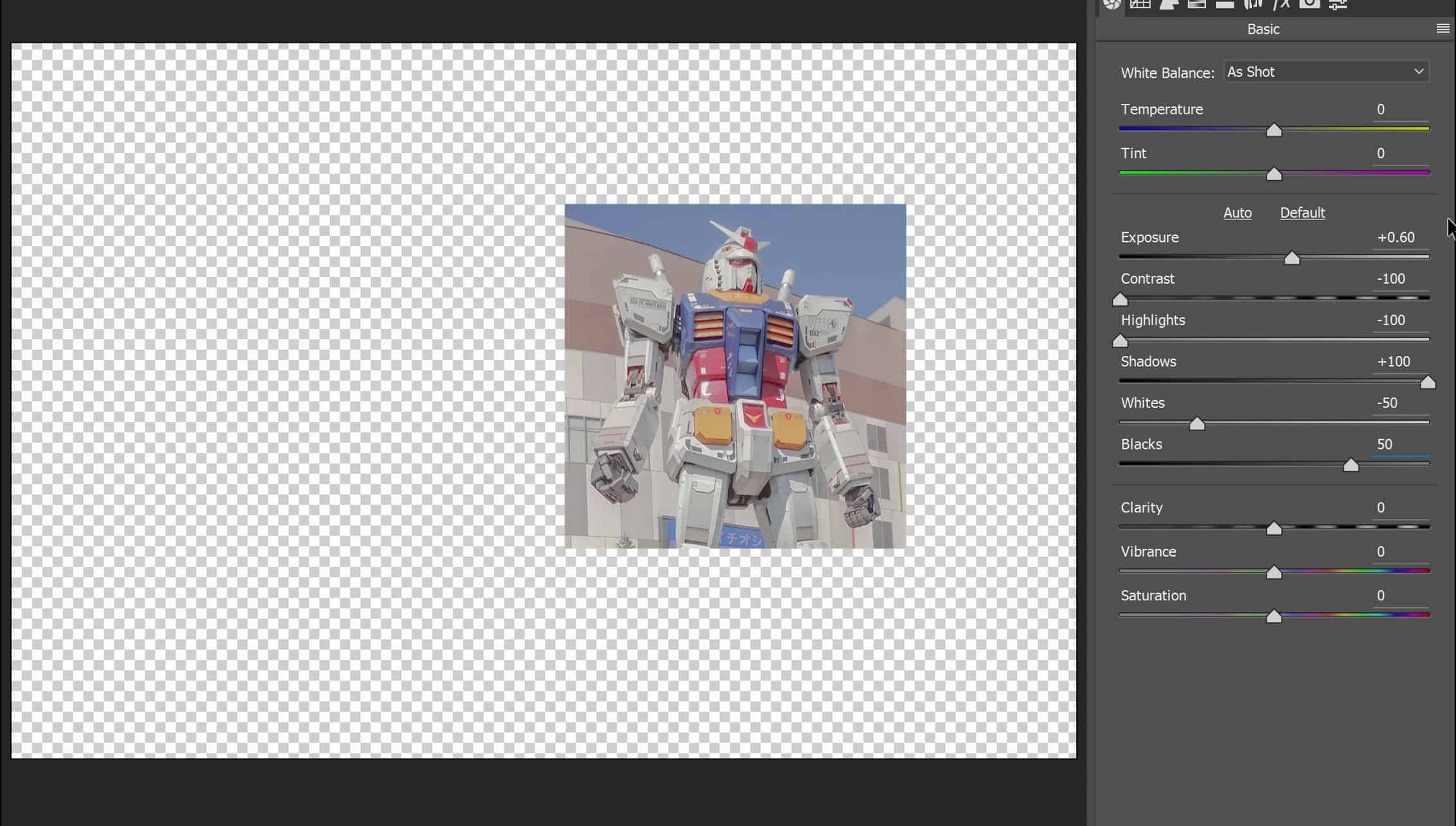Click the Saturation slider handle
Viewport: 1456px width, 826px height.
click(1274, 616)
